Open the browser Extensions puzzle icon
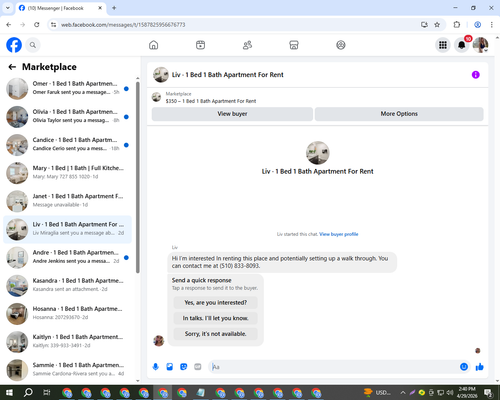 pos(457,25)
